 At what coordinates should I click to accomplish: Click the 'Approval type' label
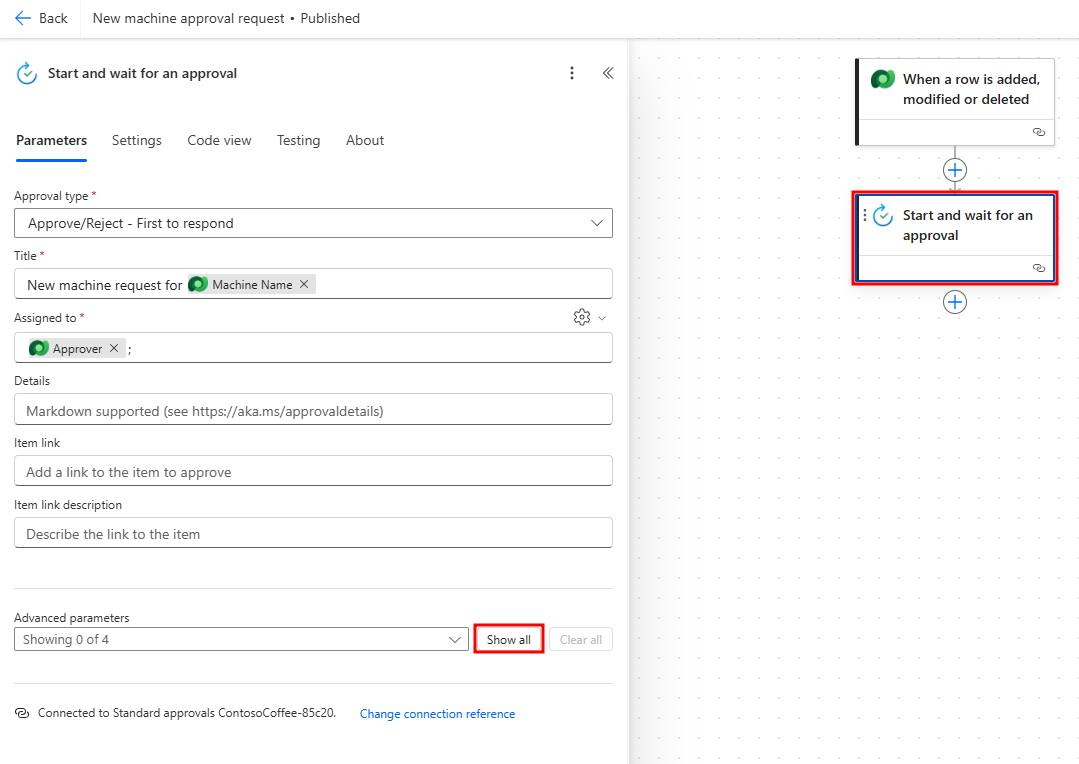[51, 196]
